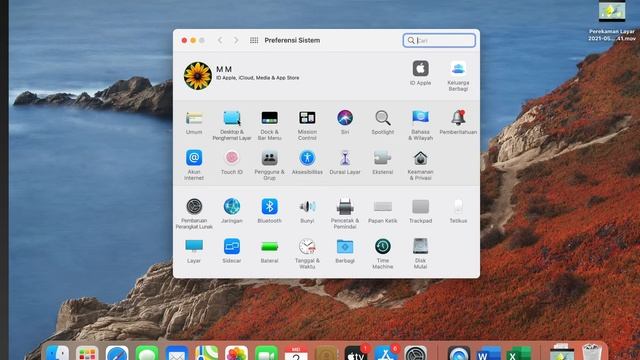Open Maps from the Dock
This screenshot has height=360, width=640.
click(x=206, y=353)
